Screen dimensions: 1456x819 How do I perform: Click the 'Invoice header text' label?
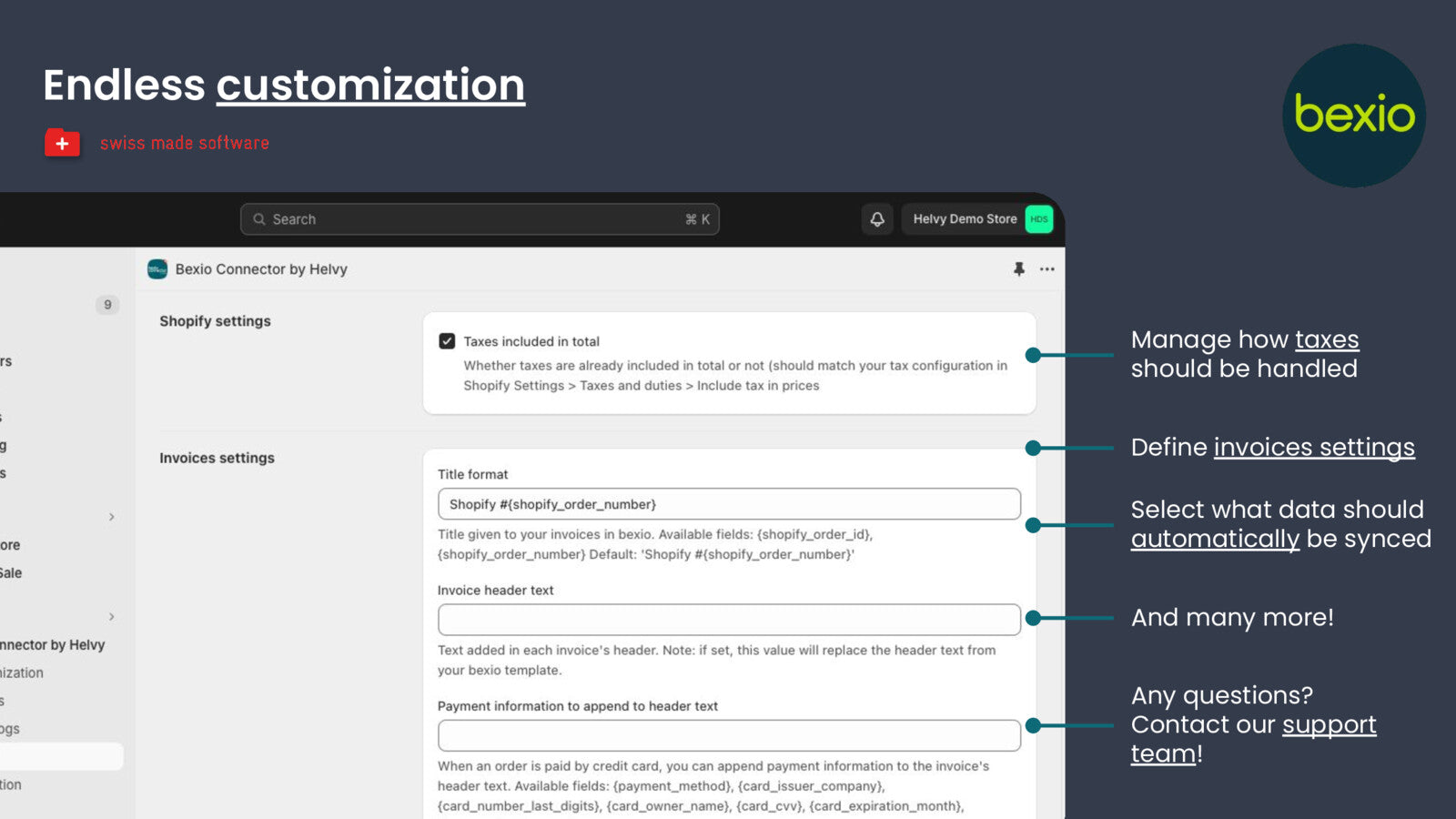coord(495,591)
